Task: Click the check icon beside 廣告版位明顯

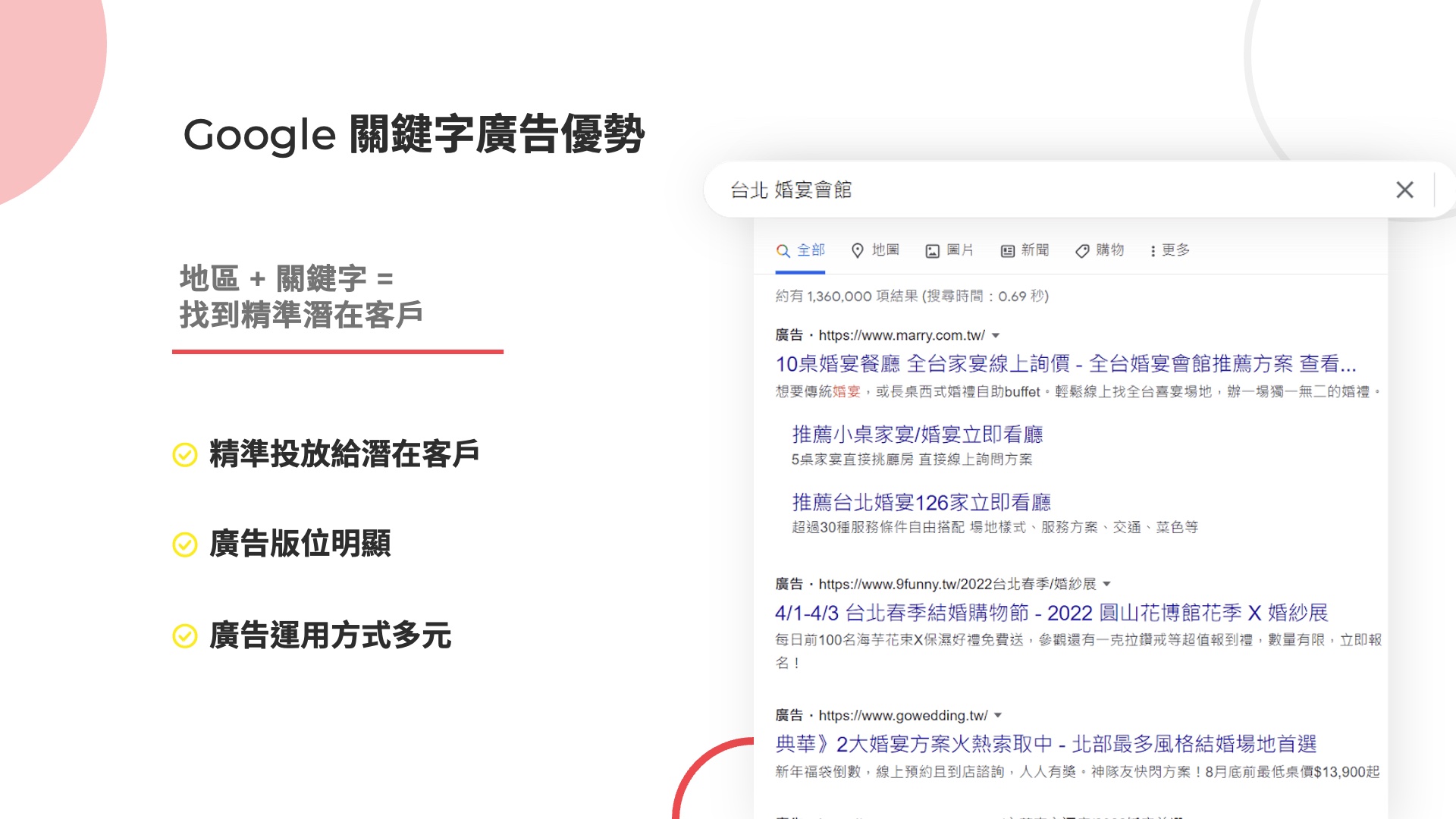Action: tap(185, 544)
